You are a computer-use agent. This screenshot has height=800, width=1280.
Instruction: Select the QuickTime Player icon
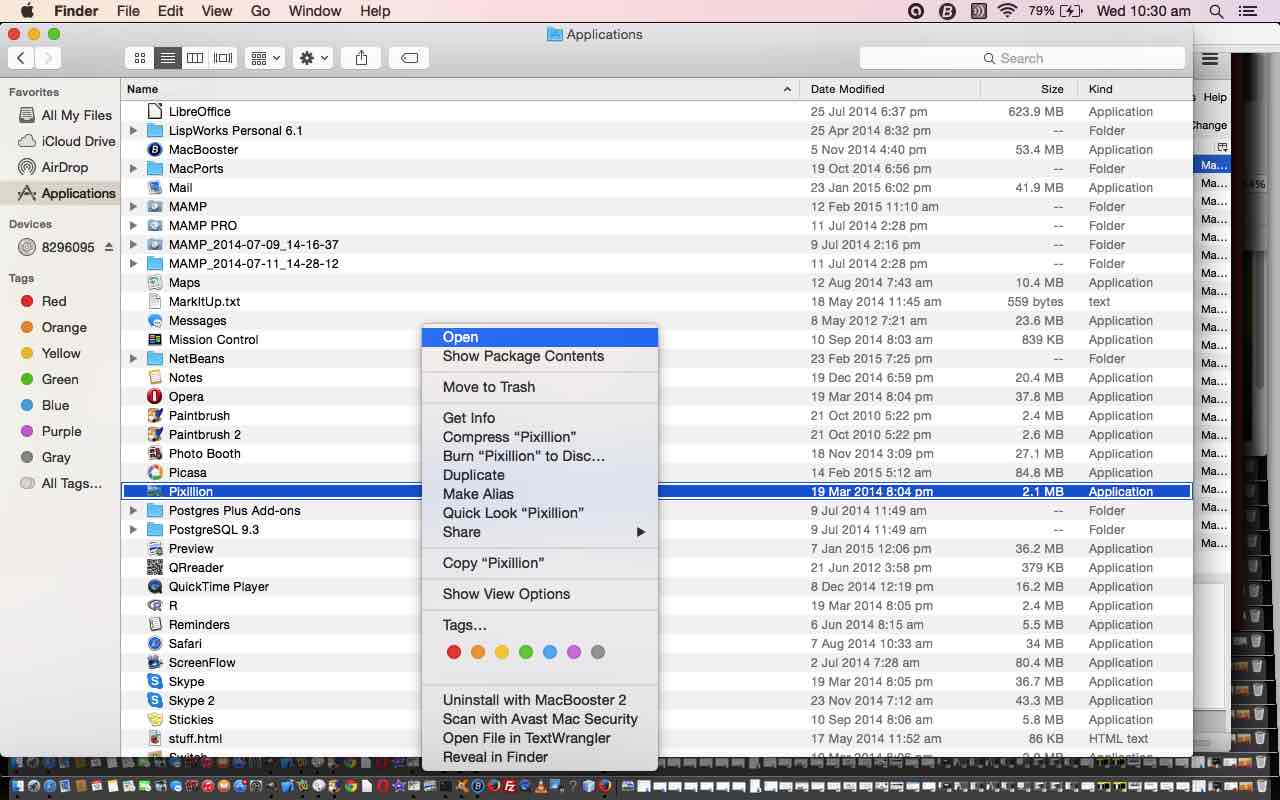(155, 586)
